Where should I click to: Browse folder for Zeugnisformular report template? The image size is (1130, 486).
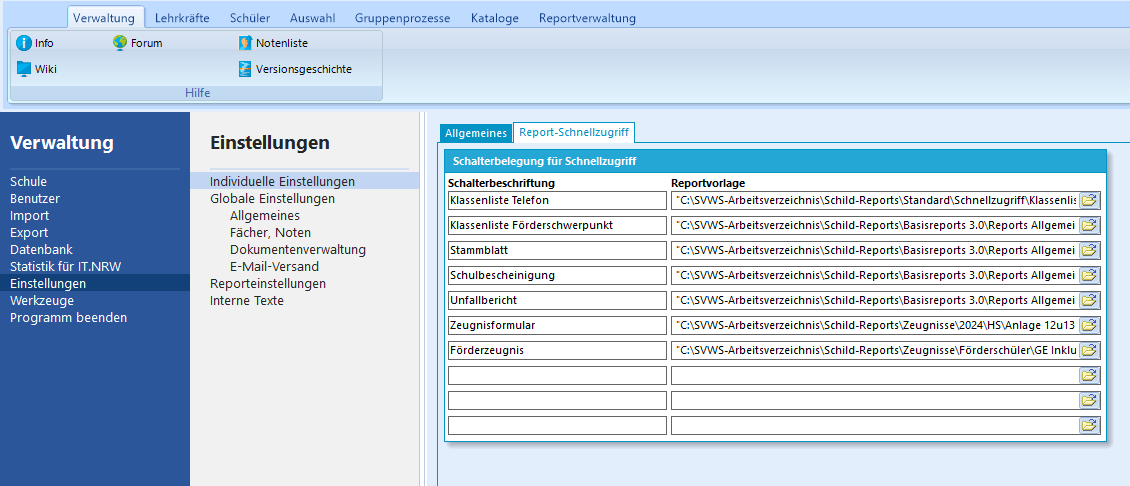1089,325
